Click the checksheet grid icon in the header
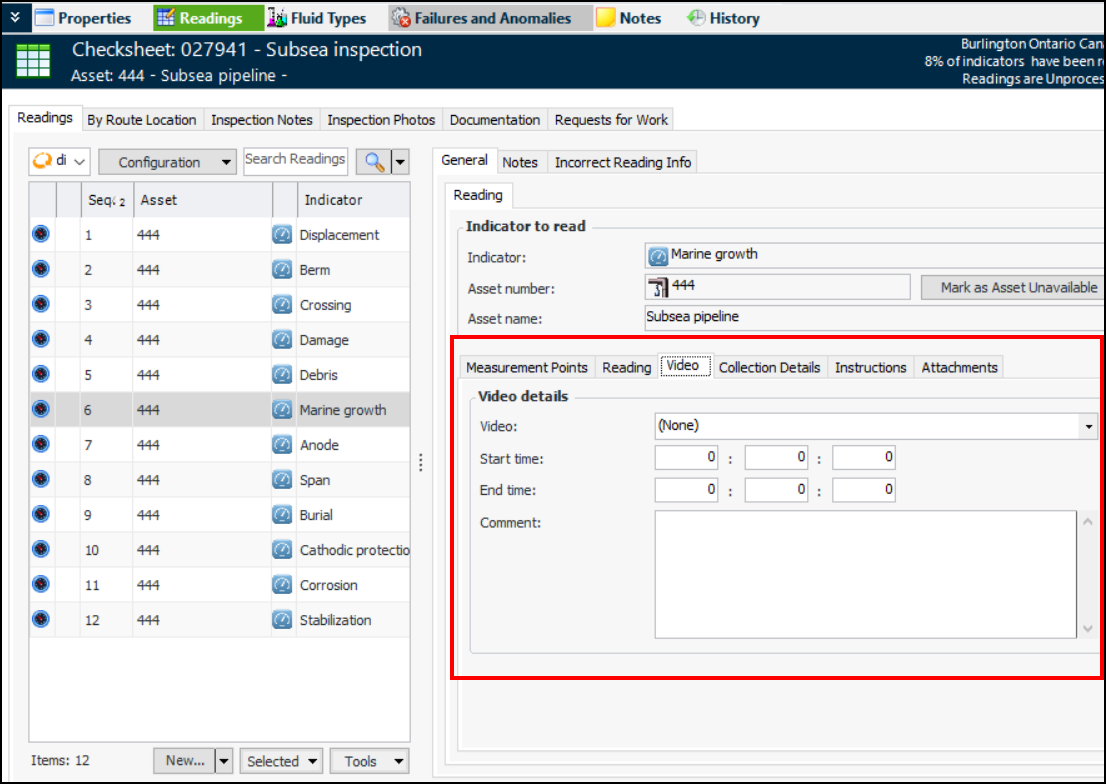Screen dimensions: 1106x784 (x=33, y=62)
